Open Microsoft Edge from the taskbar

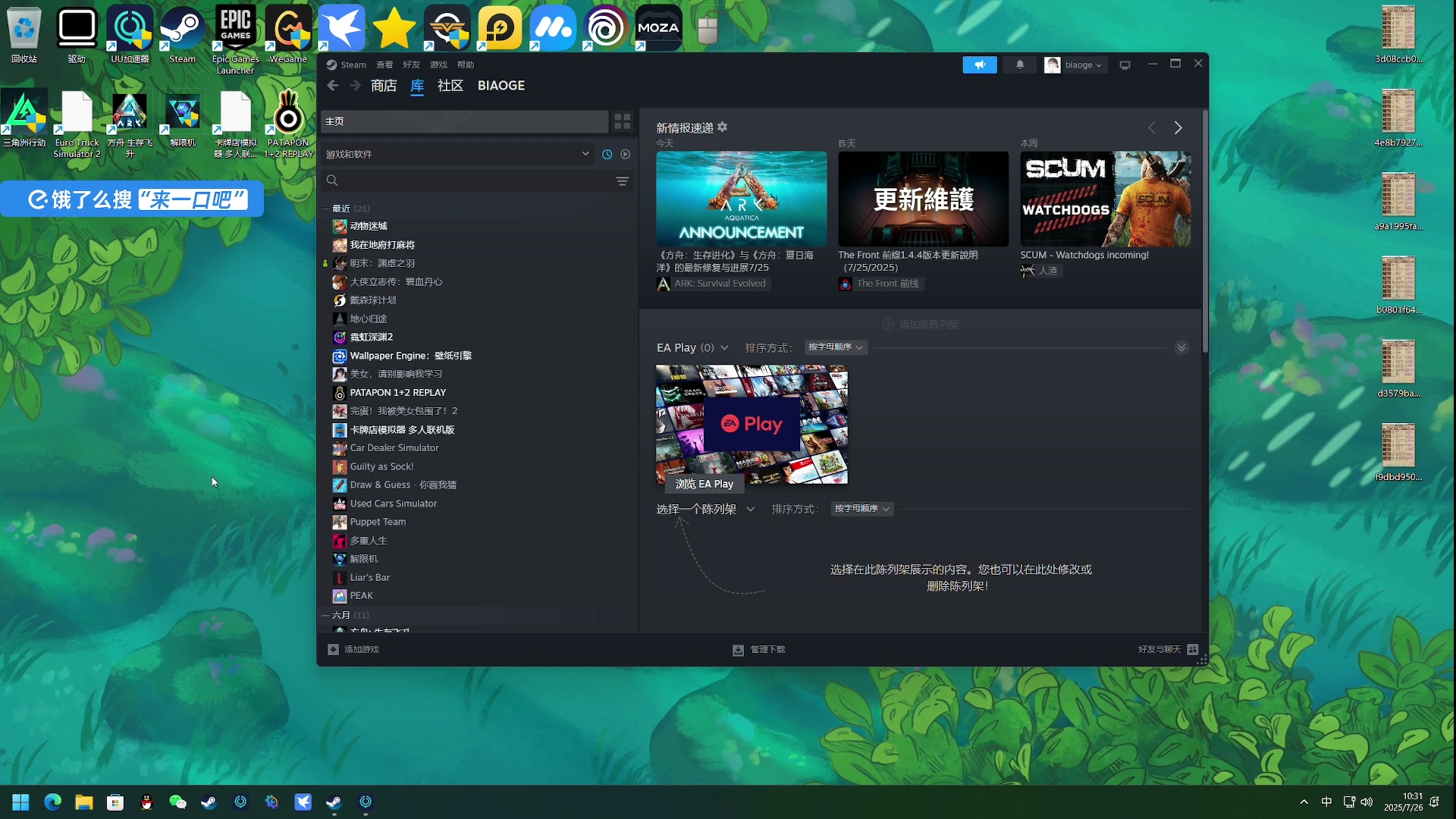[x=52, y=802]
